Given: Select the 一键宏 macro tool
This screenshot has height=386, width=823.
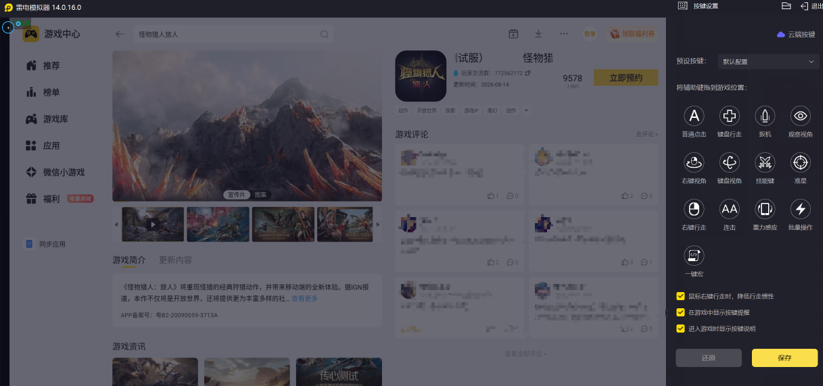Looking at the screenshot, I should click(x=694, y=255).
